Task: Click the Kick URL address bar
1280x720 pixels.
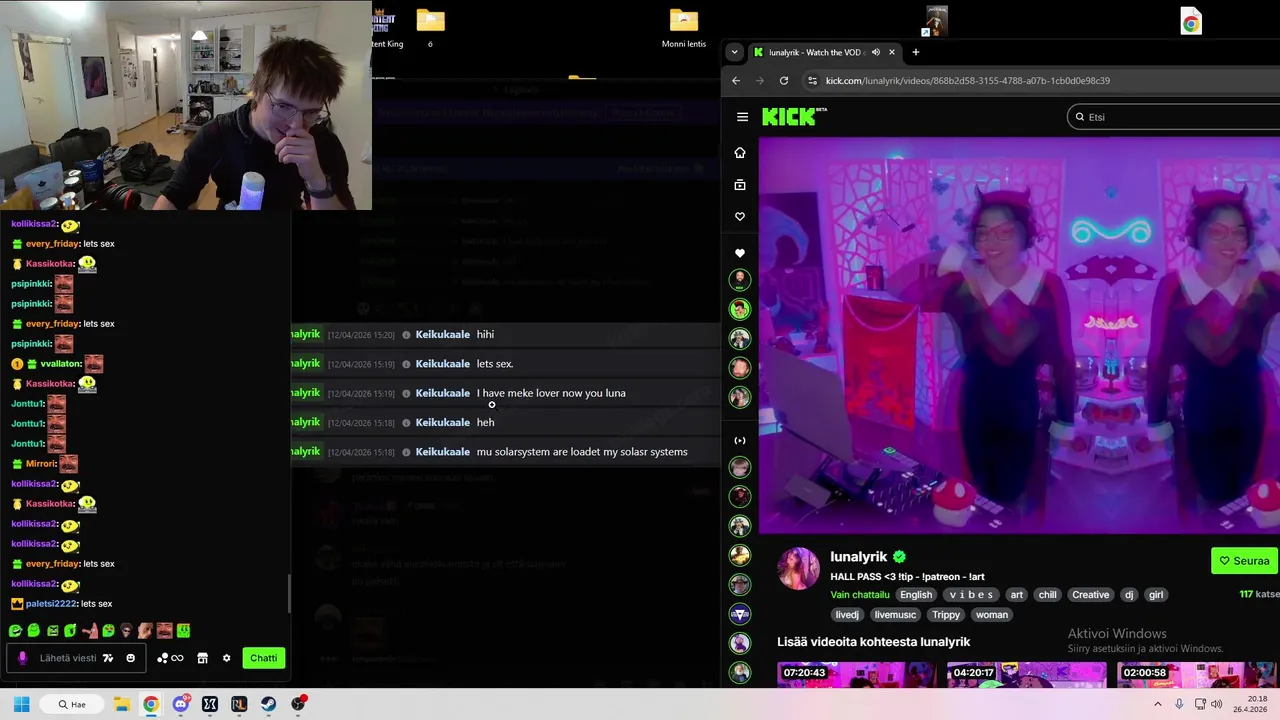Action: [1040, 81]
